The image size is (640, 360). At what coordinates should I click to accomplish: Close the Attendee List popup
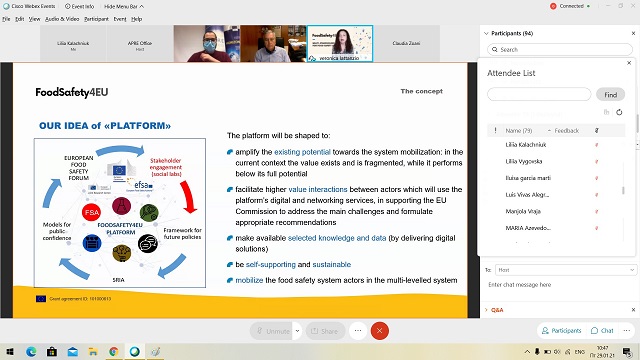click(x=629, y=63)
